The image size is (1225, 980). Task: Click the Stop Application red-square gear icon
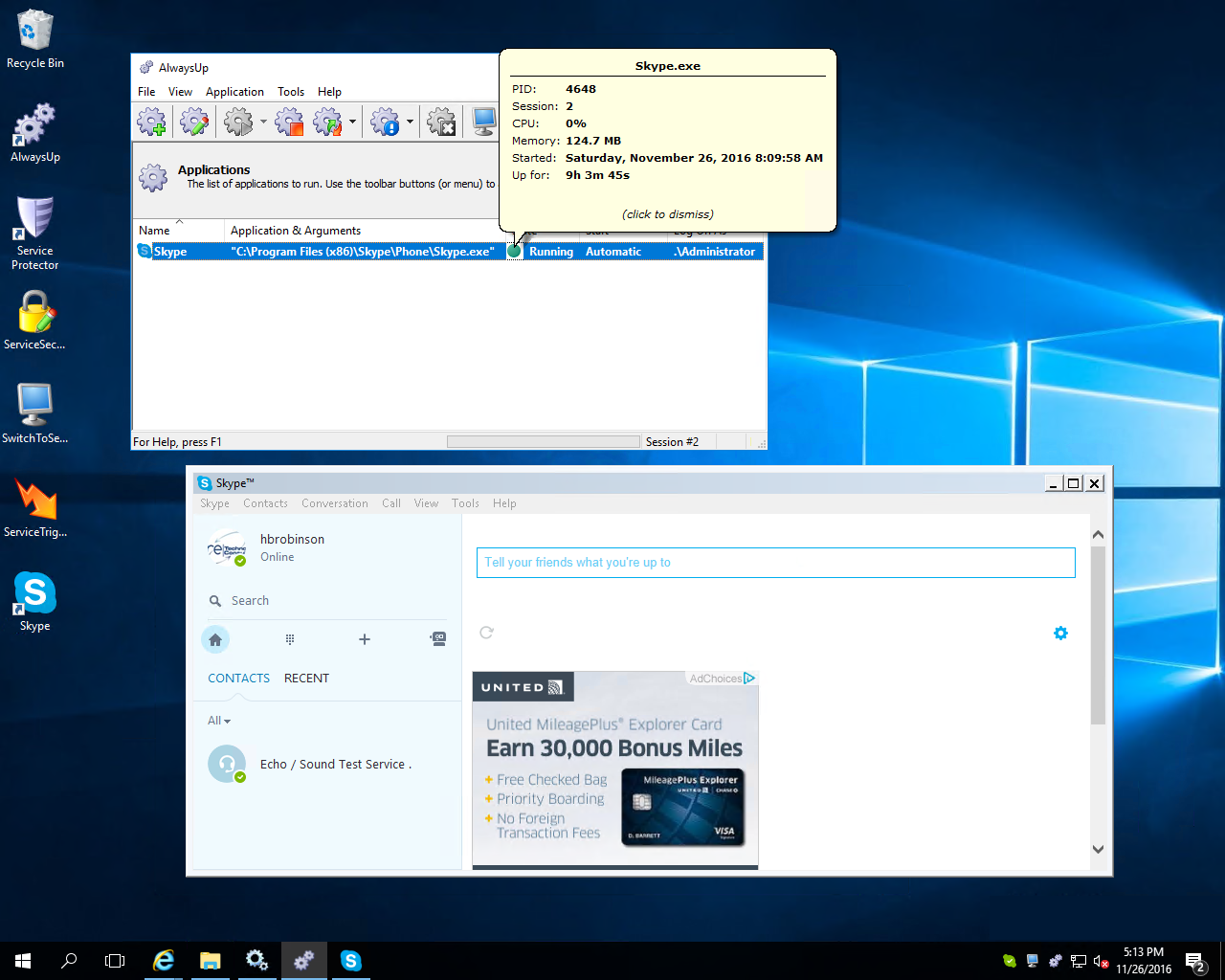point(289,122)
